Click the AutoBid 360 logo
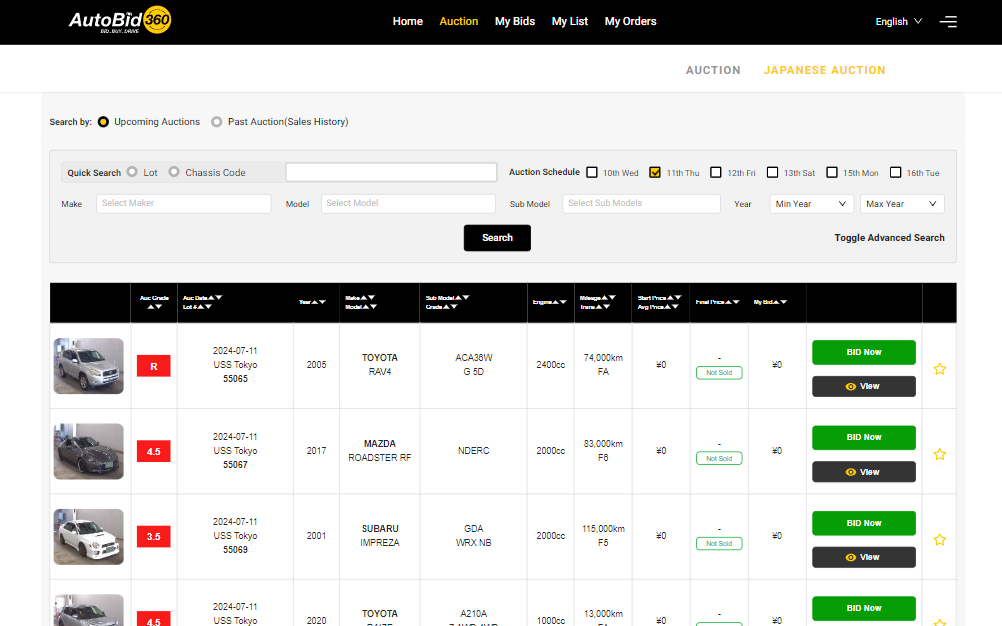The width and height of the screenshot is (1002, 626). [120, 20]
